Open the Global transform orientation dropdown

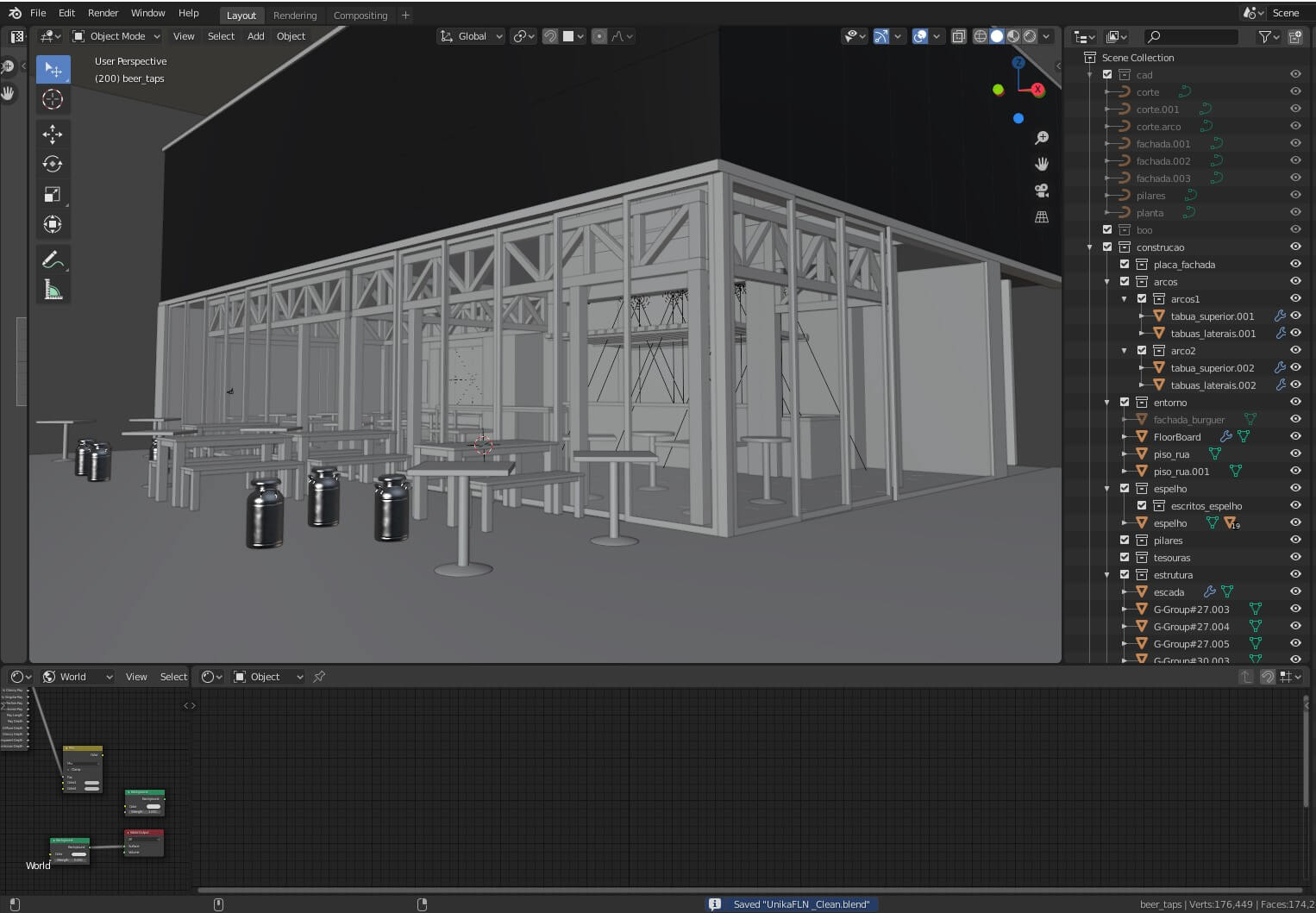coord(470,36)
